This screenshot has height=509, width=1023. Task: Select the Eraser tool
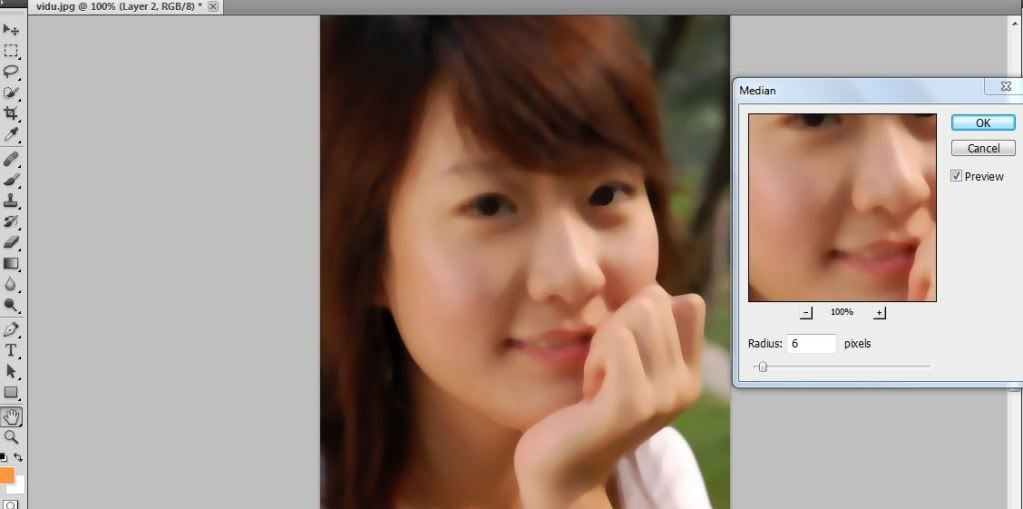[x=11, y=242]
